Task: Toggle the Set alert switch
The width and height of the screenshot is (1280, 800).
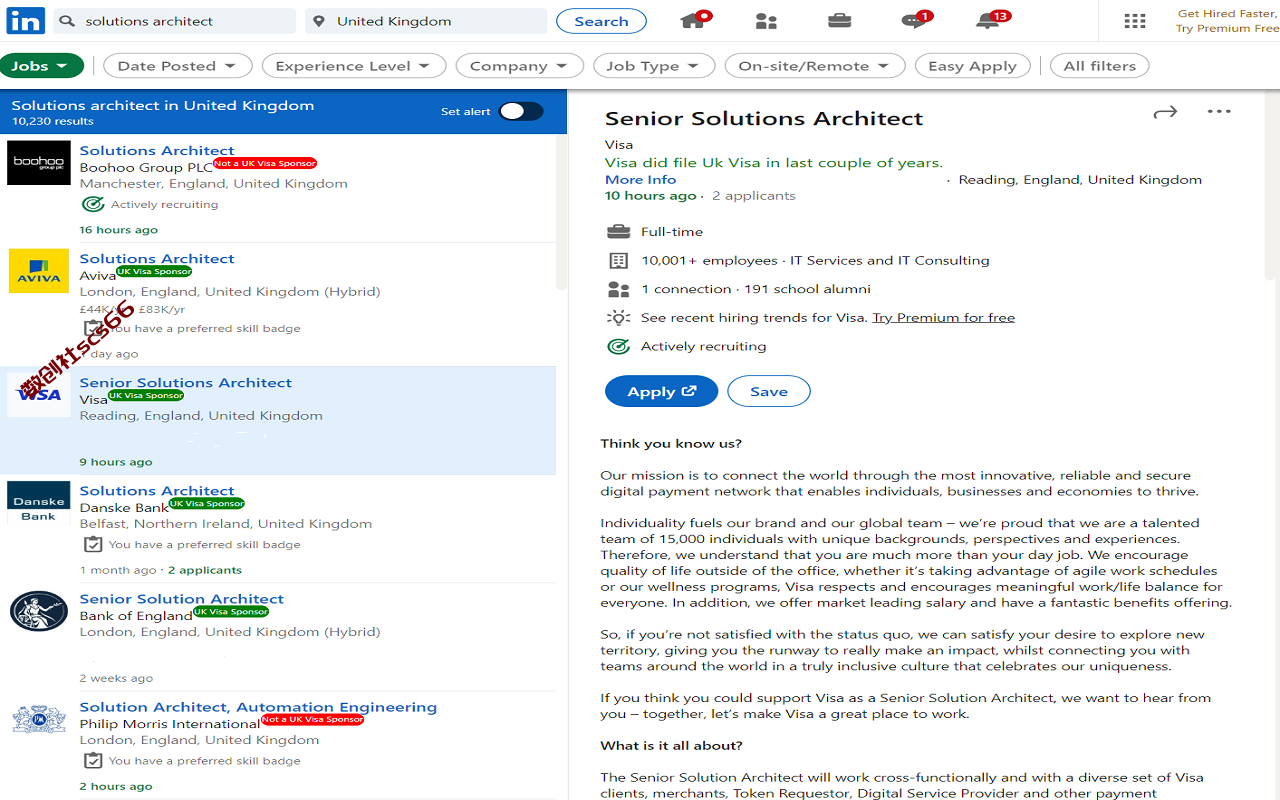Action: (521, 111)
